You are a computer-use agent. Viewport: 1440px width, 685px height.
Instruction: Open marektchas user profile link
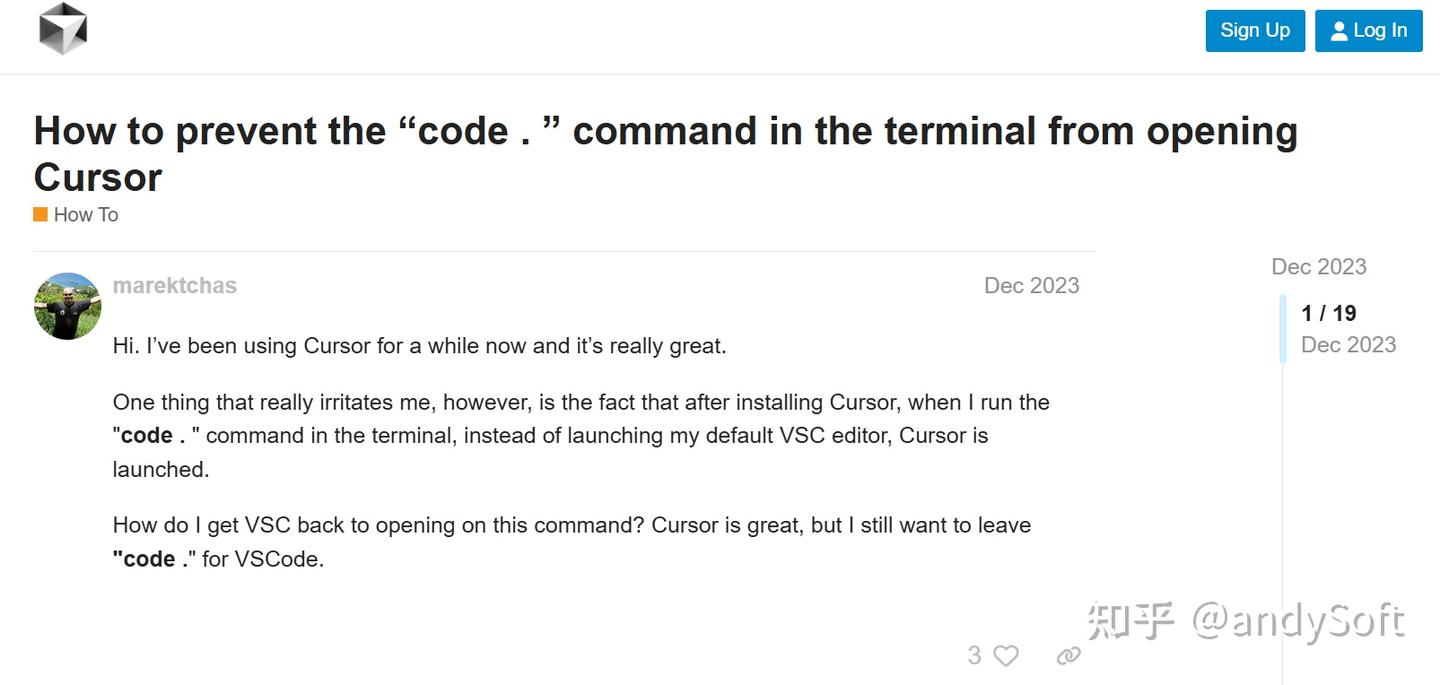point(175,285)
